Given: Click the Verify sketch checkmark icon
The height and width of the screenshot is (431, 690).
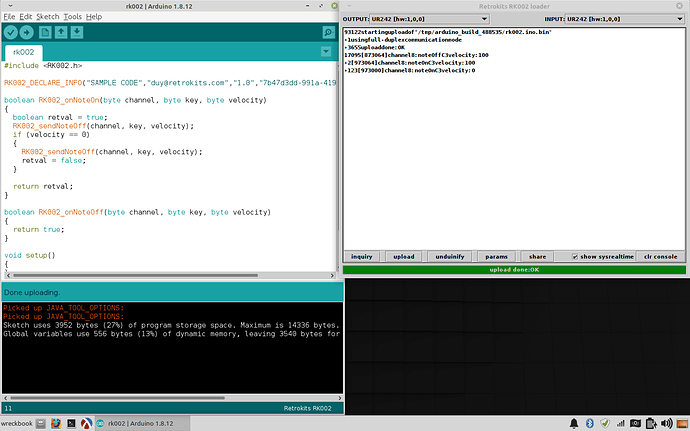Looking at the screenshot, I should pyautogui.click(x=10, y=33).
